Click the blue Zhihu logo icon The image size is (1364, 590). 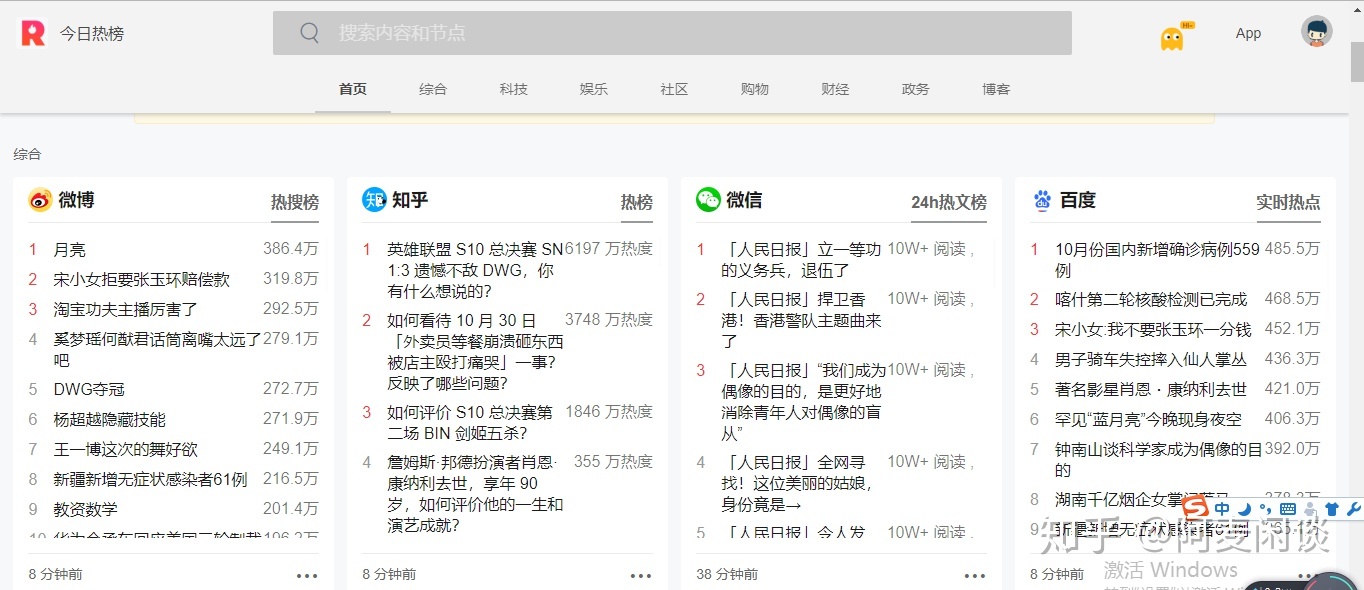[x=374, y=200]
